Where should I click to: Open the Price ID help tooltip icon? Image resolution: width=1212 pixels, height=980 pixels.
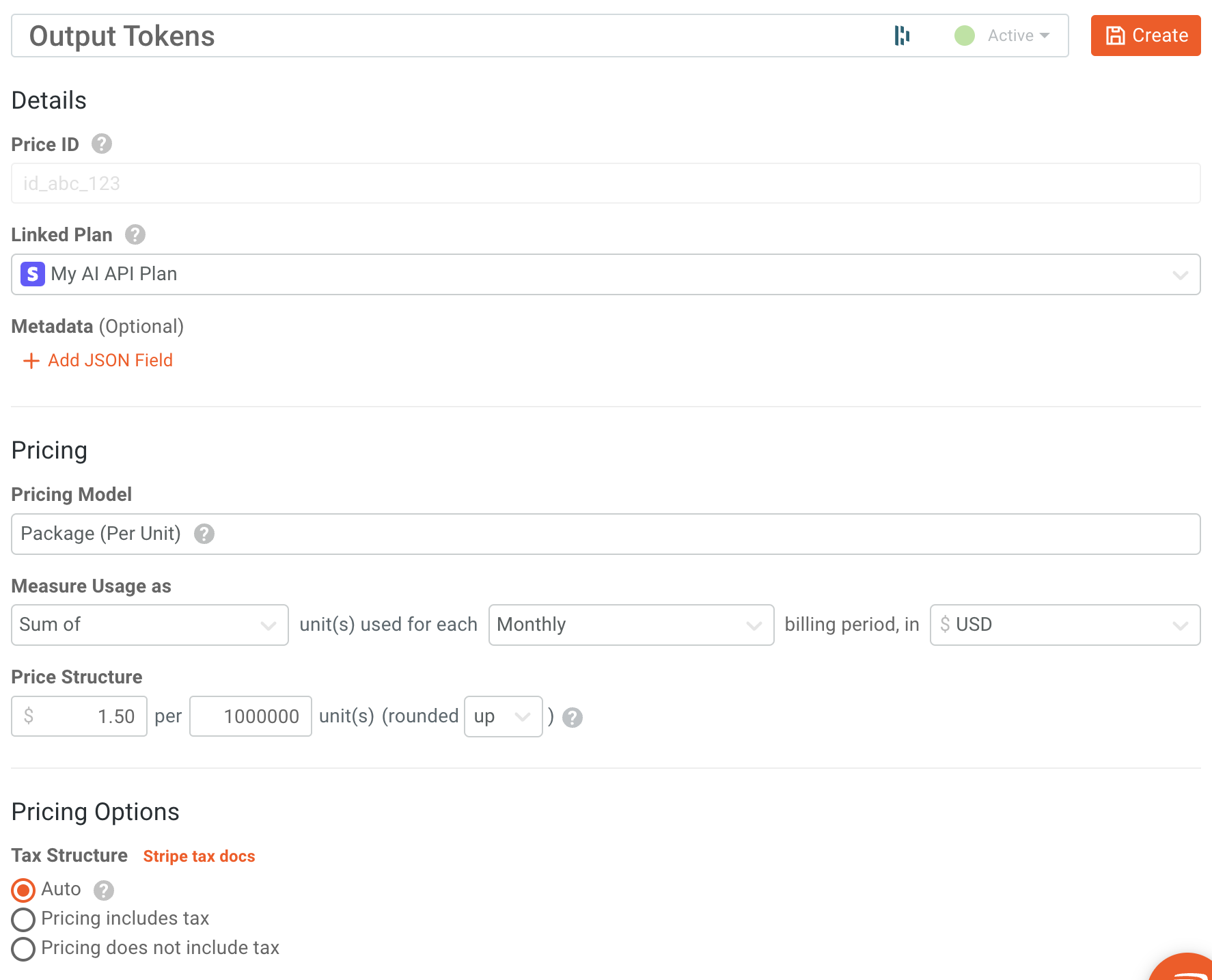pyautogui.click(x=101, y=144)
